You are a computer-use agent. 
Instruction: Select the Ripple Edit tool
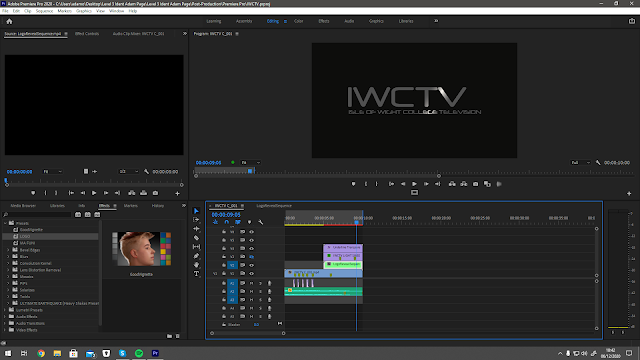(x=196, y=229)
